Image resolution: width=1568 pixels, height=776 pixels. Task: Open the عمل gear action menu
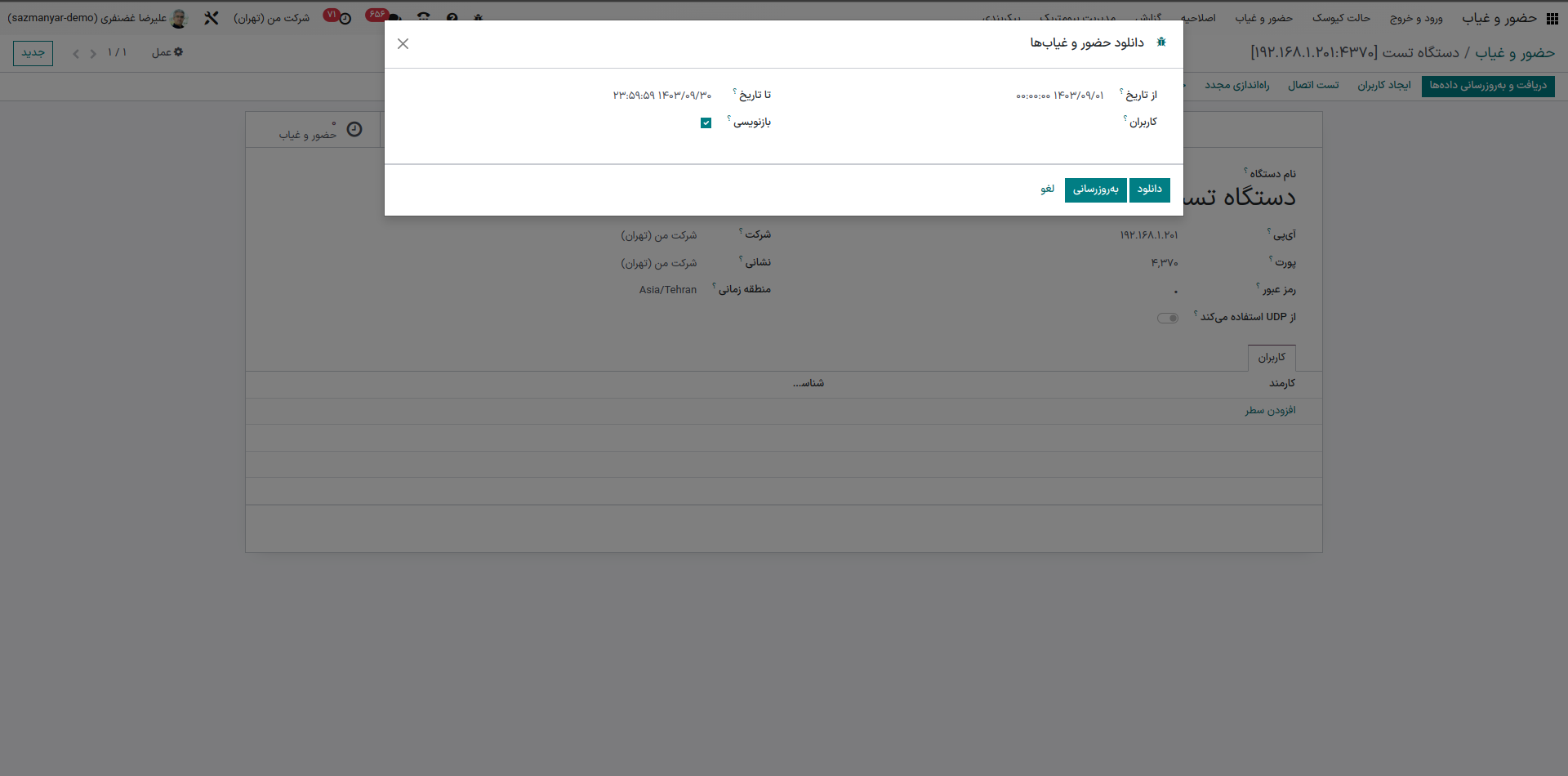(167, 53)
